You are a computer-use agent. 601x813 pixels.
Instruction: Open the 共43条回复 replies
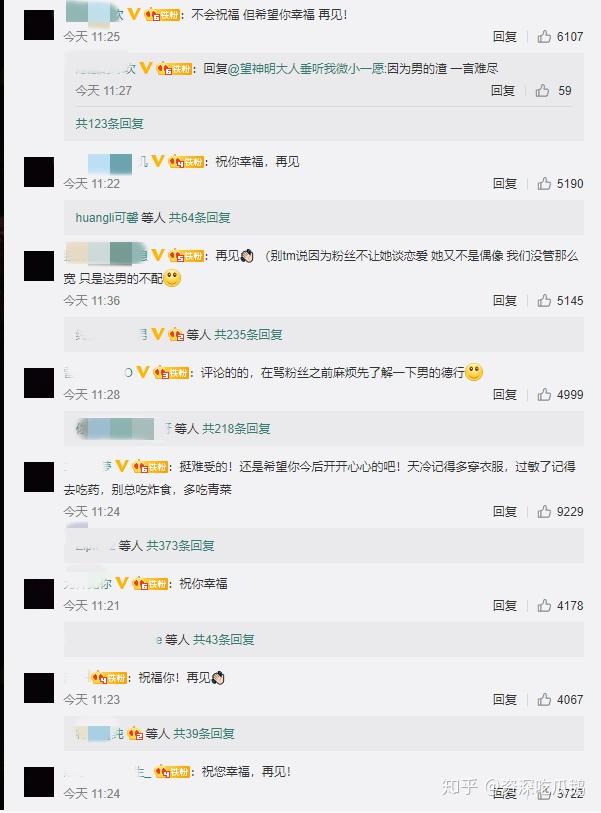pyautogui.click(x=224, y=639)
